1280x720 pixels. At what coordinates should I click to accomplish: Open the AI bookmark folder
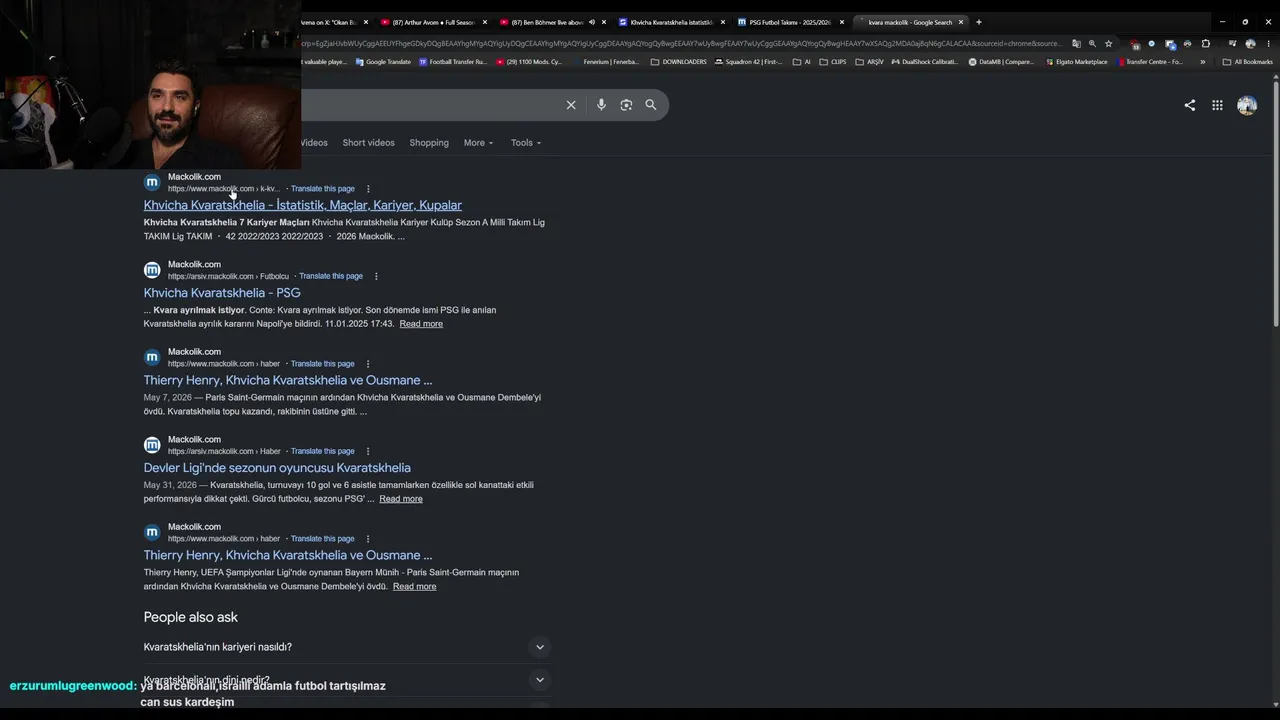802,62
